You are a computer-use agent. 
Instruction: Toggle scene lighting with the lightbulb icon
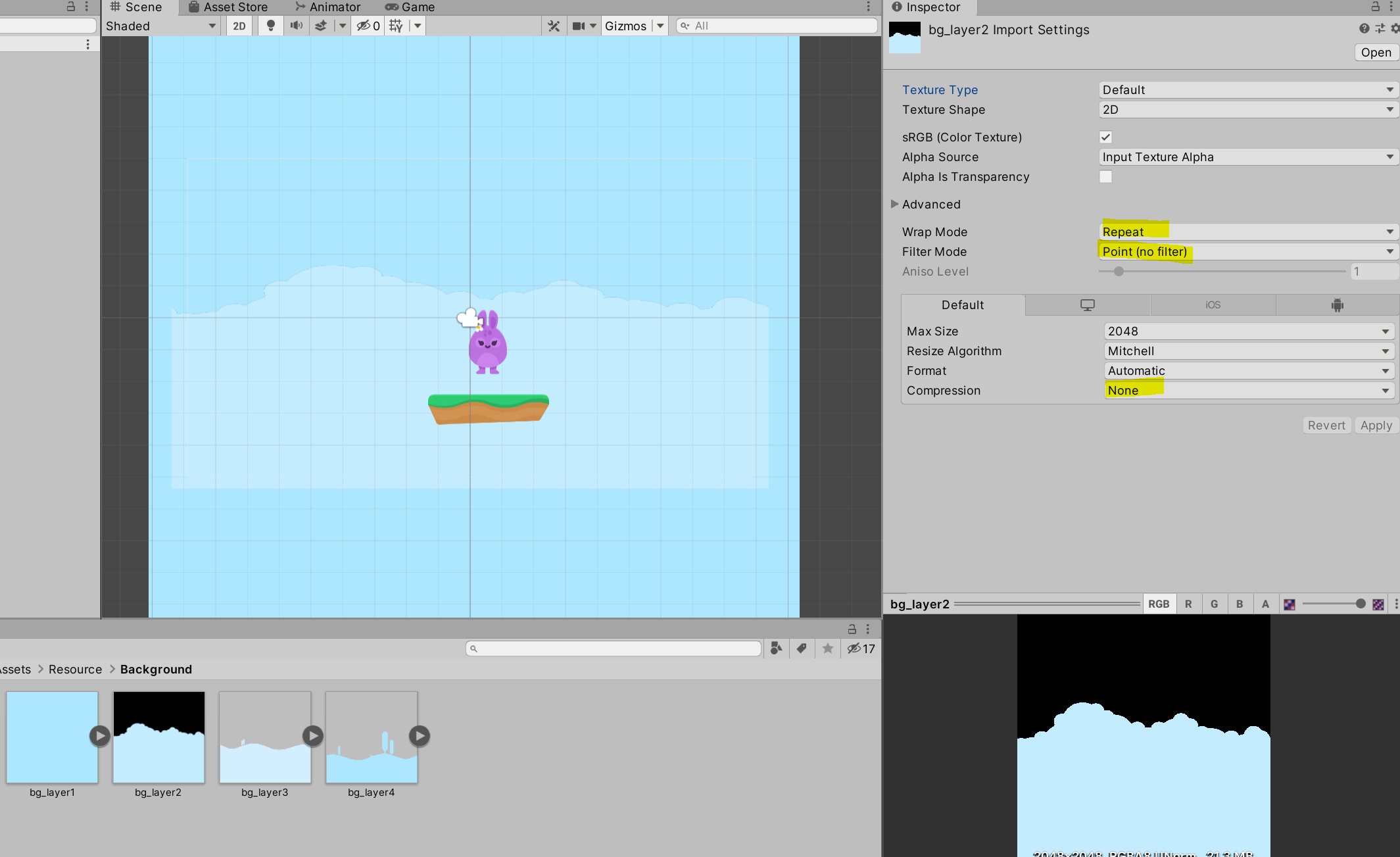270,26
